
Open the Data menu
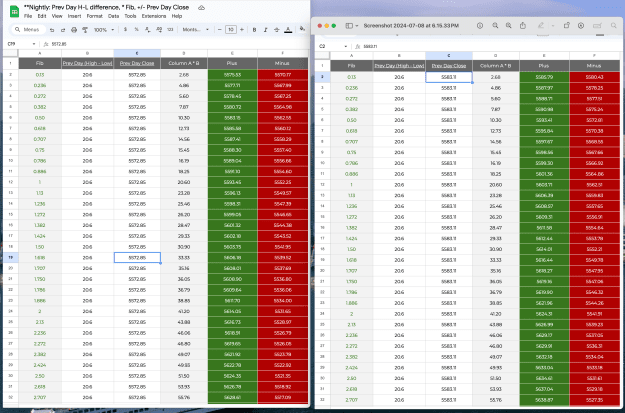point(113,16)
